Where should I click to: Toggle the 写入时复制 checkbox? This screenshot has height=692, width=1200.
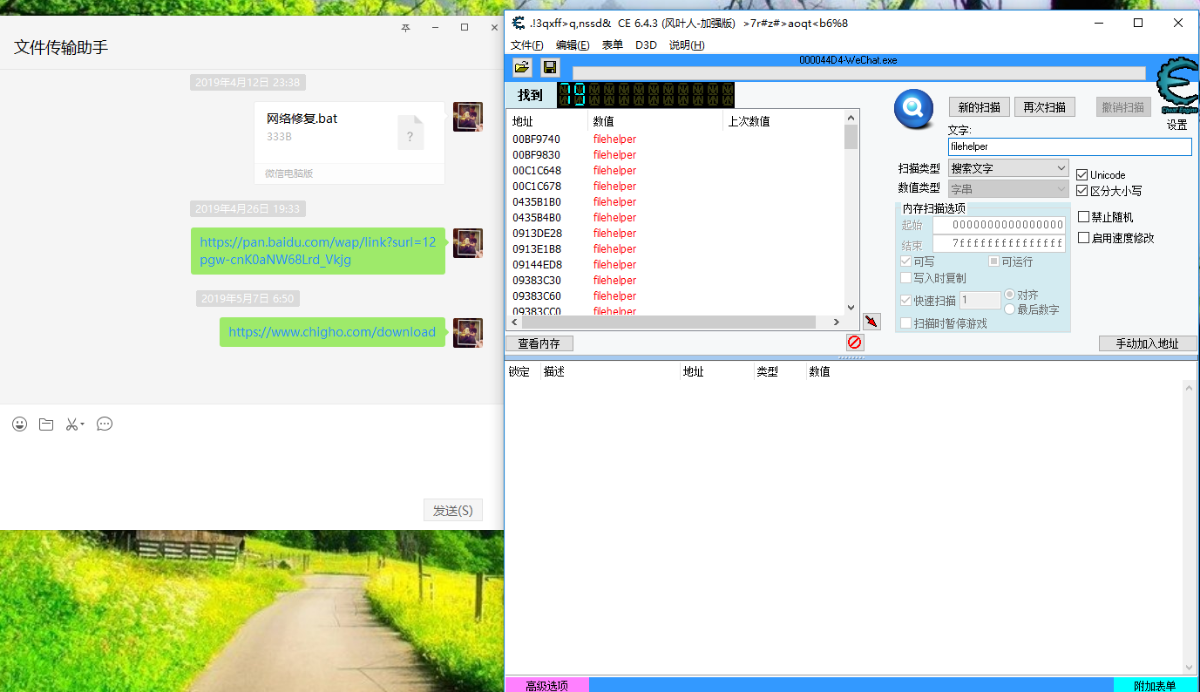[x=906, y=278]
